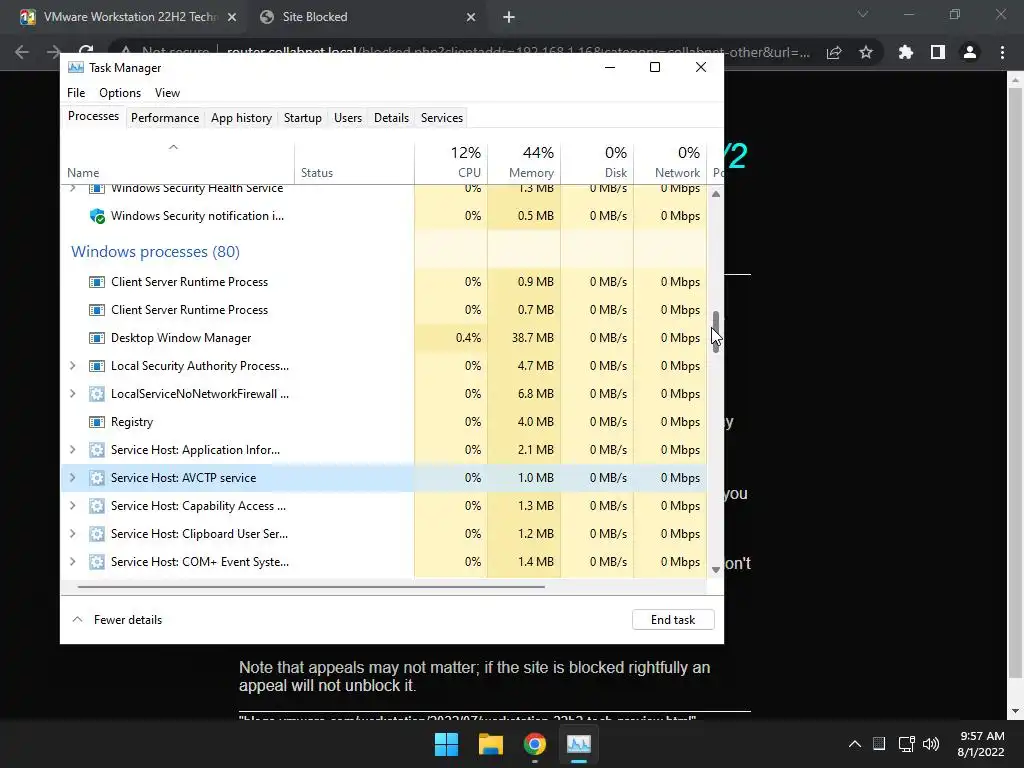Switch to the Startup tab
The image size is (1024, 768).
click(x=302, y=118)
